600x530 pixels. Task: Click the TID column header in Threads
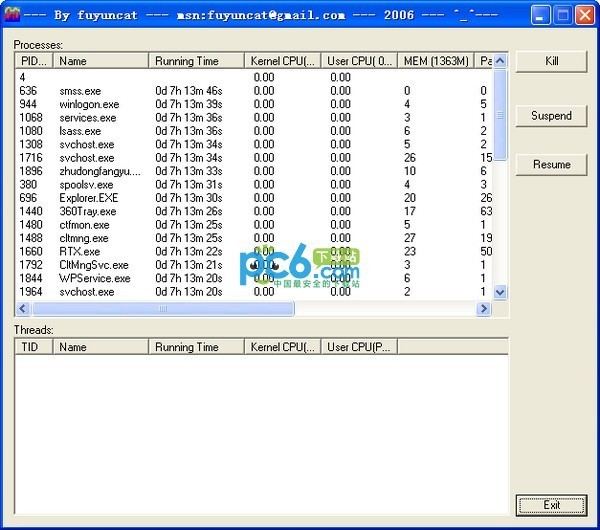coord(33,347)
